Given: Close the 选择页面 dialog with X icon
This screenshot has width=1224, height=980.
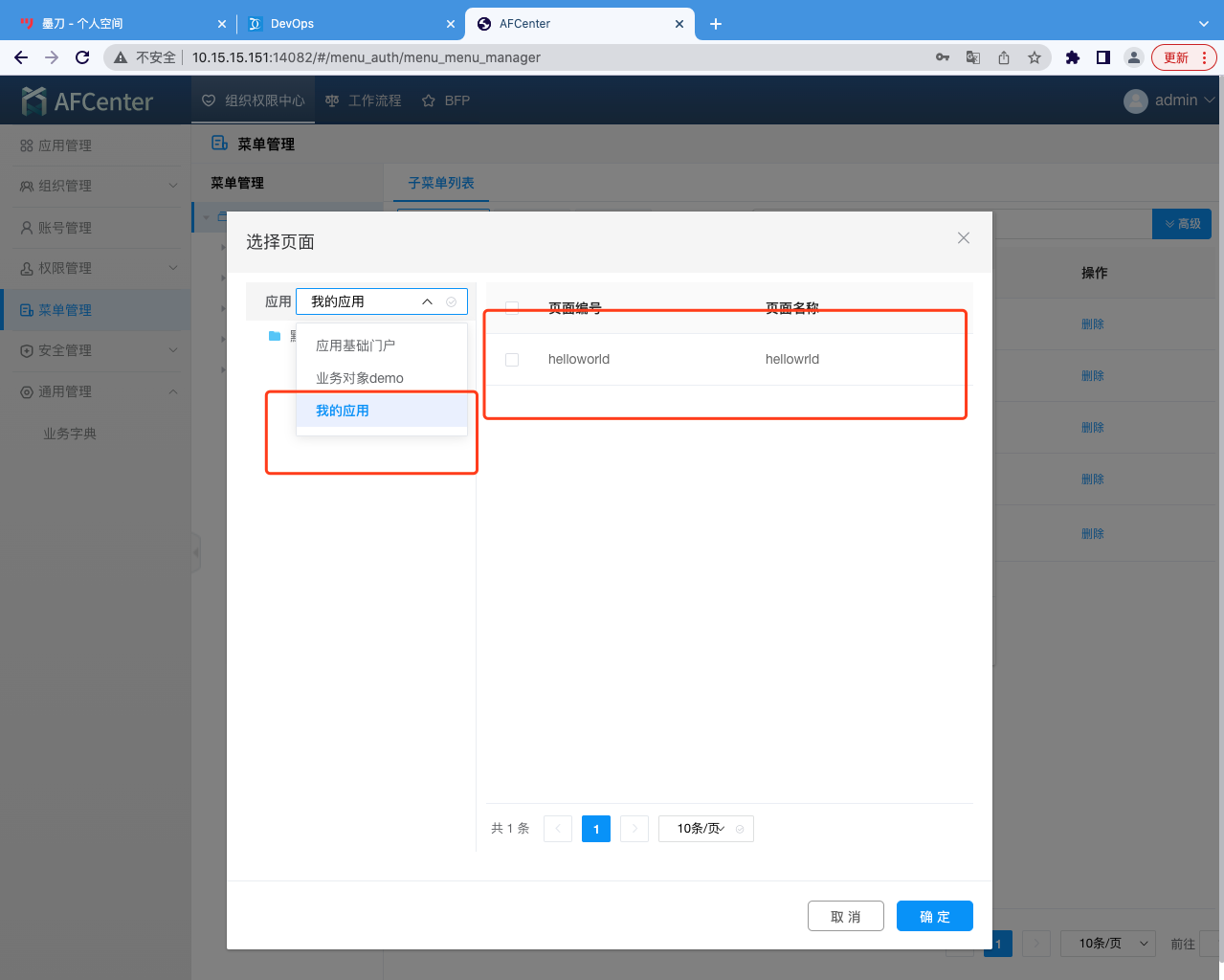Looking at the screenshot, I should [963, 238].
